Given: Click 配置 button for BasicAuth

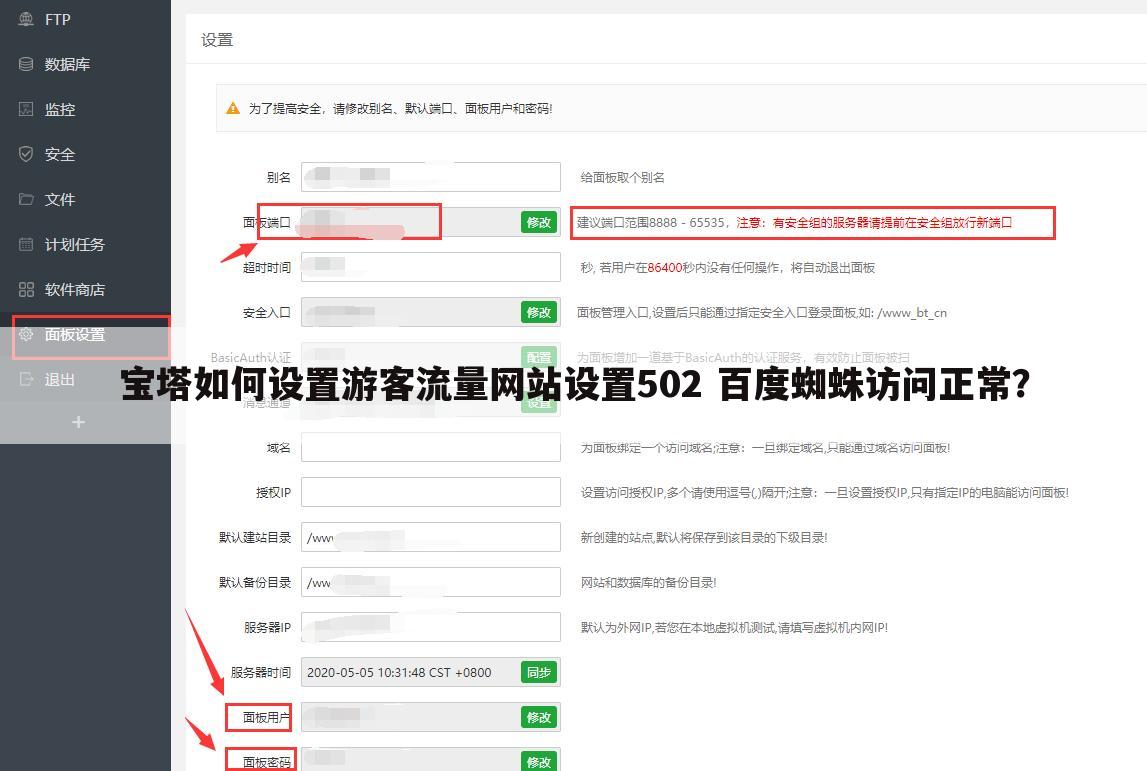Looking at the screenshot, I should (x=539, y=358).
